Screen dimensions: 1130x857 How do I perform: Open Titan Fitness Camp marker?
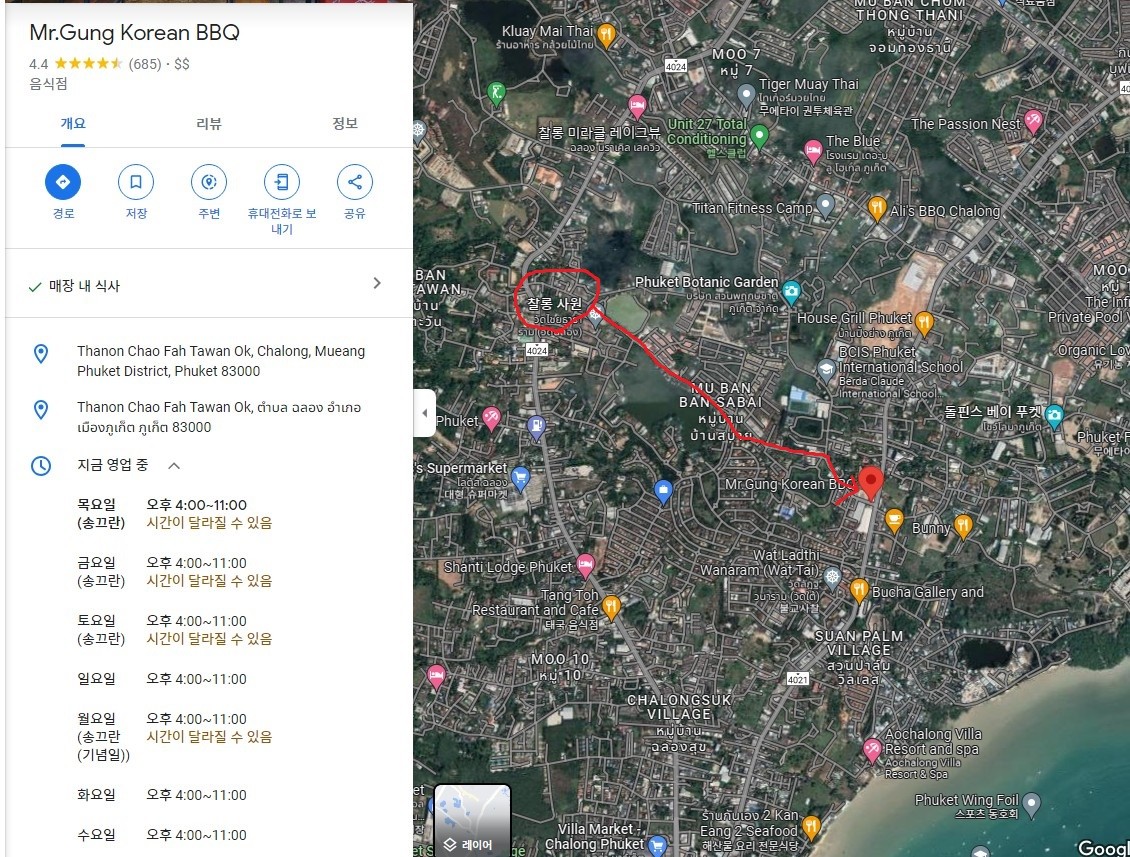click(x=825, y=205)
